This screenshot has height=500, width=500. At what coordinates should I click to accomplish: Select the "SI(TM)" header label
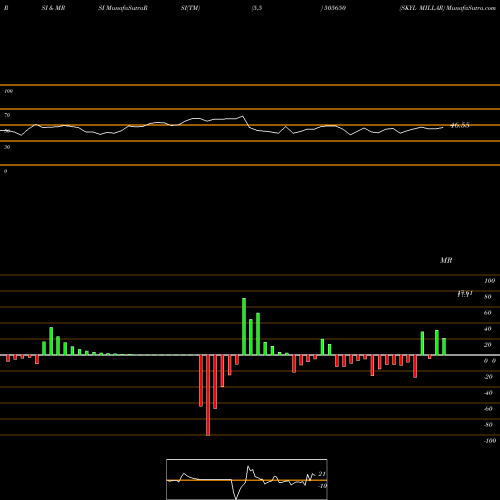(190, 8)
